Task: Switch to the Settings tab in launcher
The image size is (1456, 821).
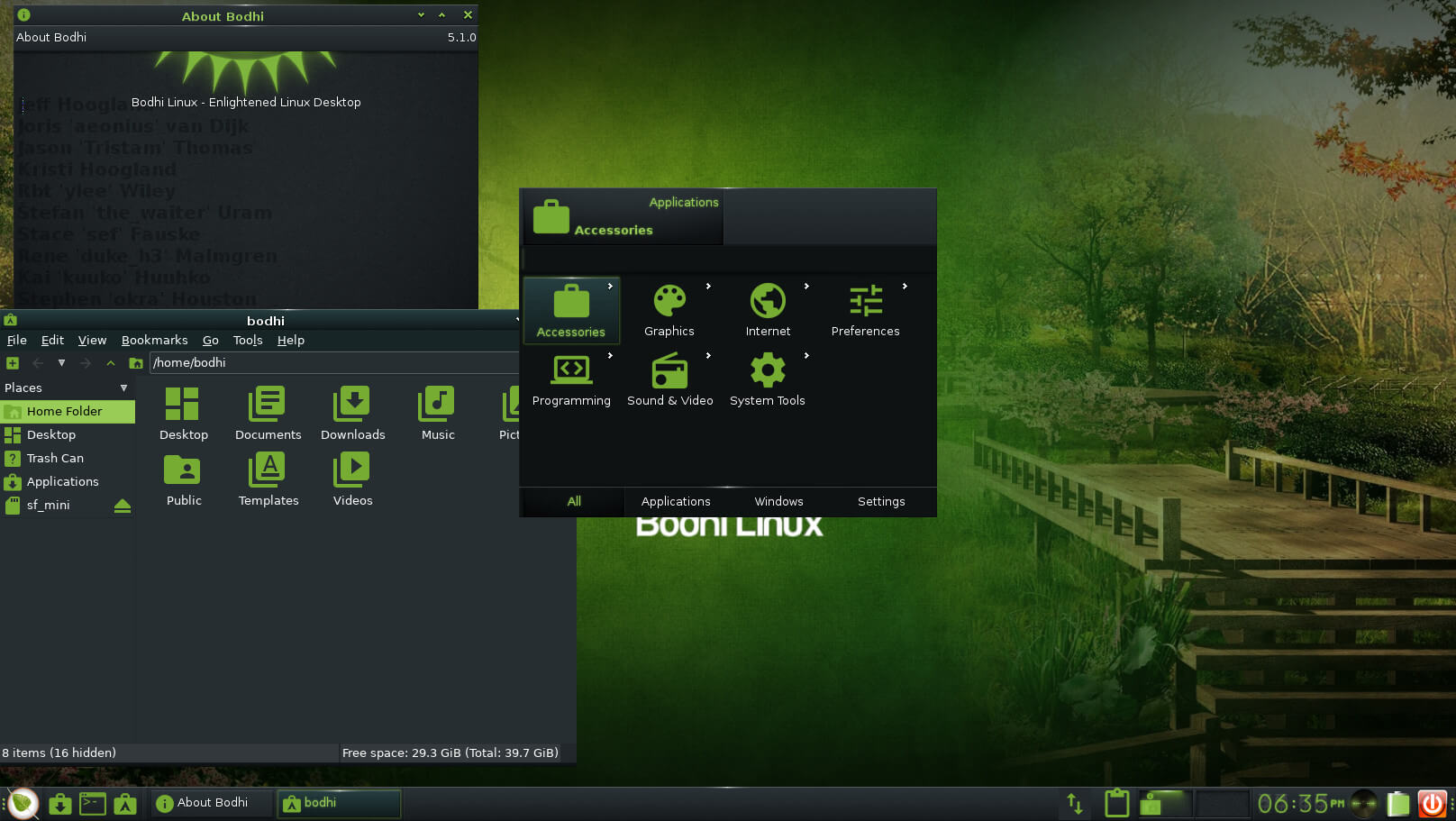Action: point(881,502)
